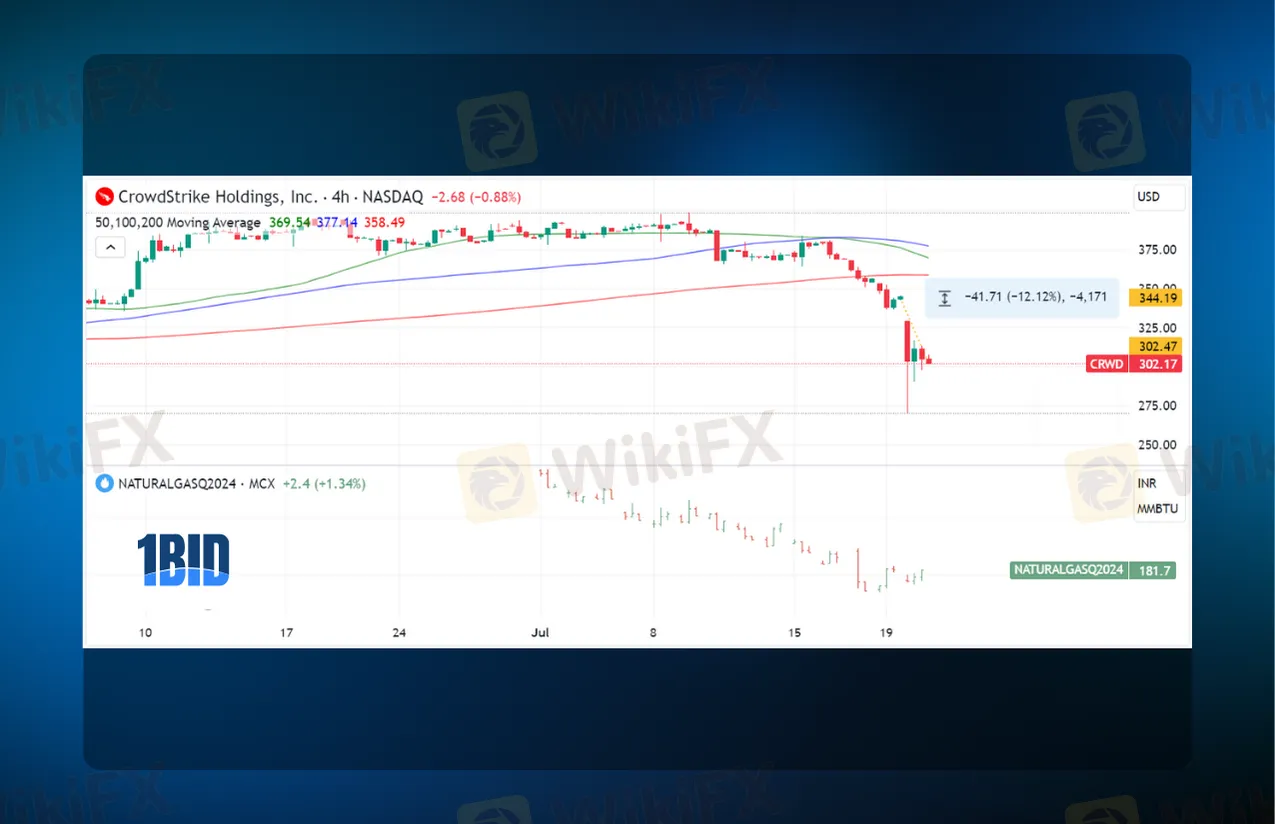Click the 375.00 price axis label
Viewport: 1275px width, 824px height.
tap(1157, 250)
